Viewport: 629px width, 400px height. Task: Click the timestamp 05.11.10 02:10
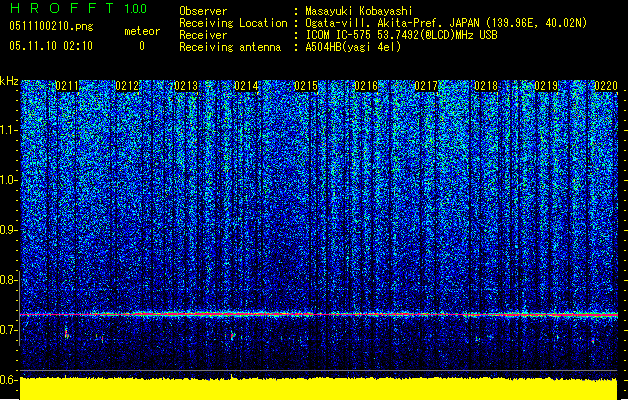tap(51, 46)
